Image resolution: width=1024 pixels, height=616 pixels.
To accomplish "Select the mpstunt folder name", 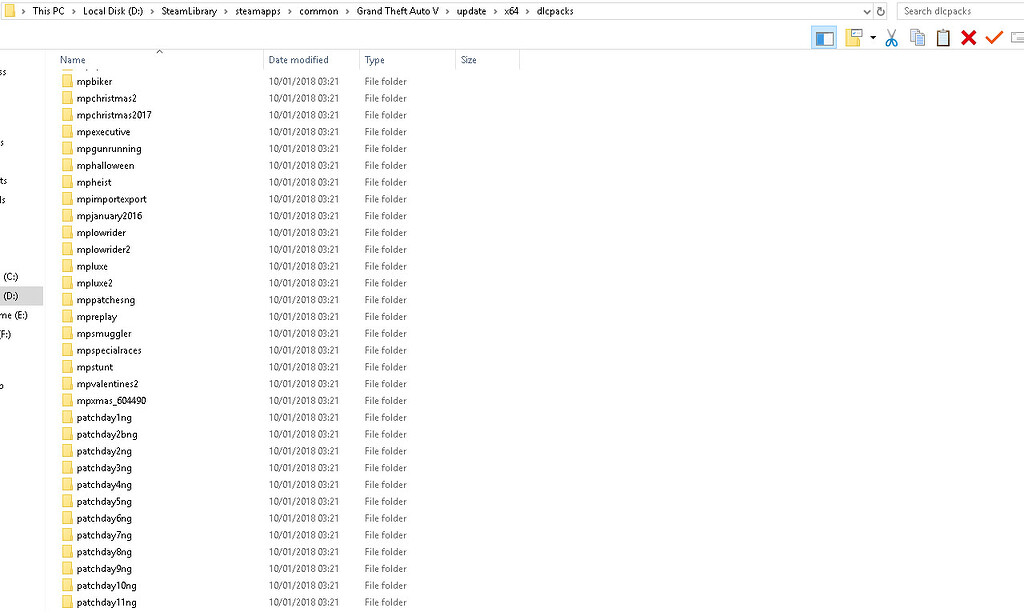I will click(95, 367).
